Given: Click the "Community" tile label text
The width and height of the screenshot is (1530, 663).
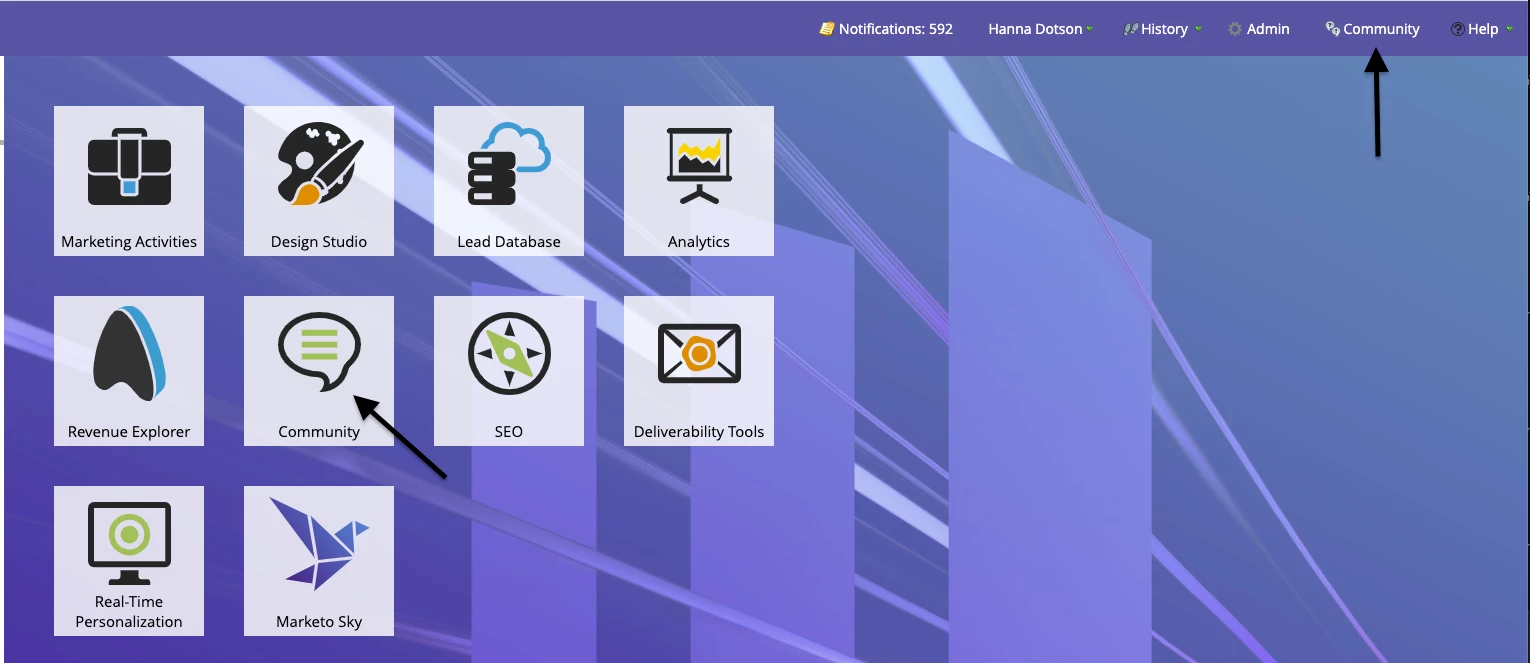Looking at the screenshot, I should tap(319, 431).
